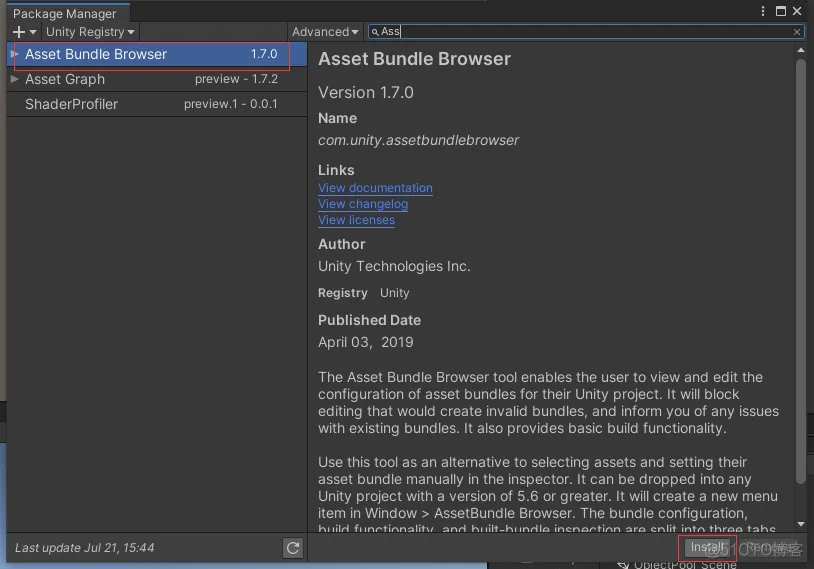The height and width of the screenshot is (569, 814).
Task: Select the Asset Bundle Browser package
Action: tap(157, 54)
